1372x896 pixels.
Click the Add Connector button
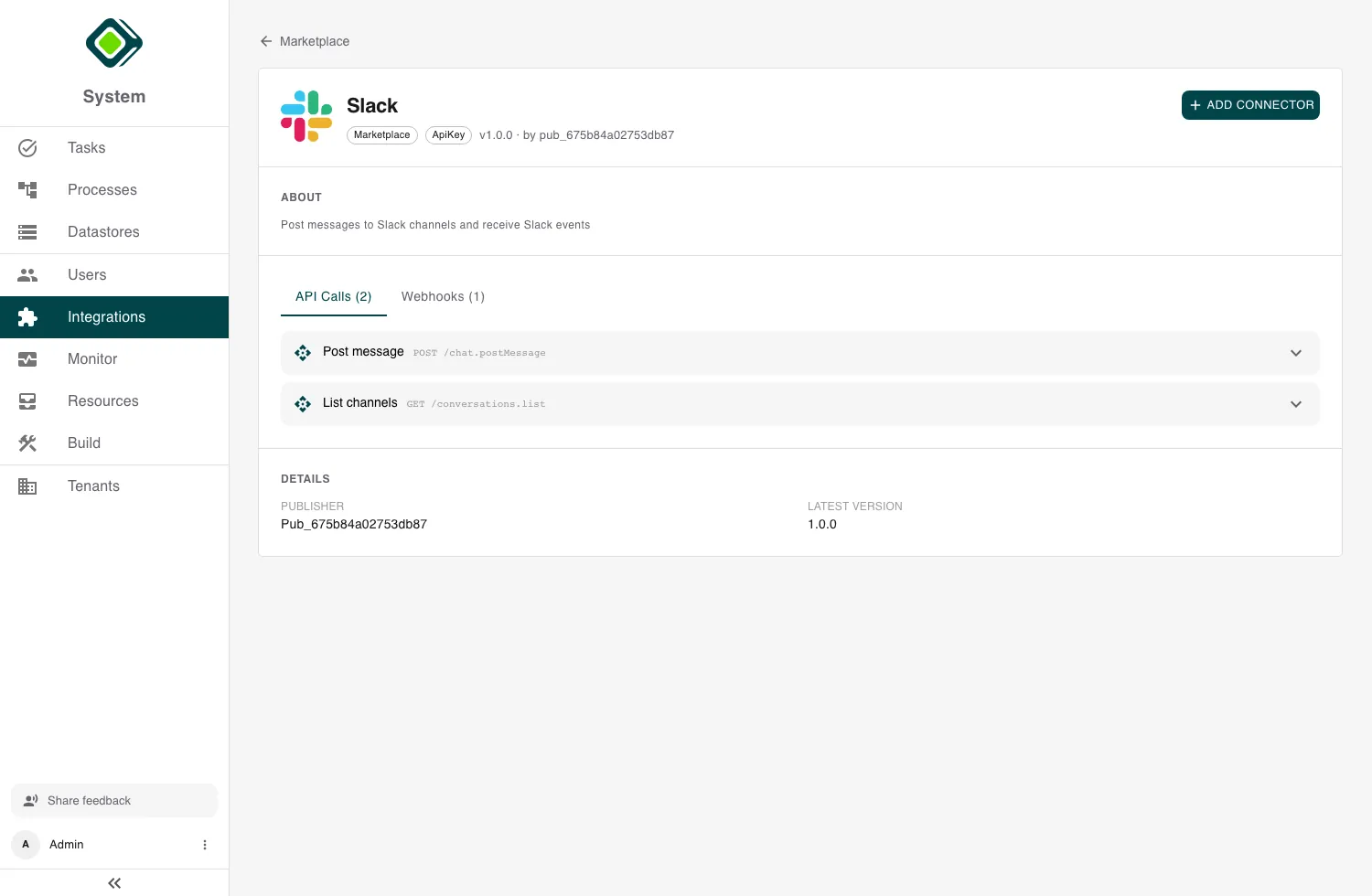click(1250, 105)
